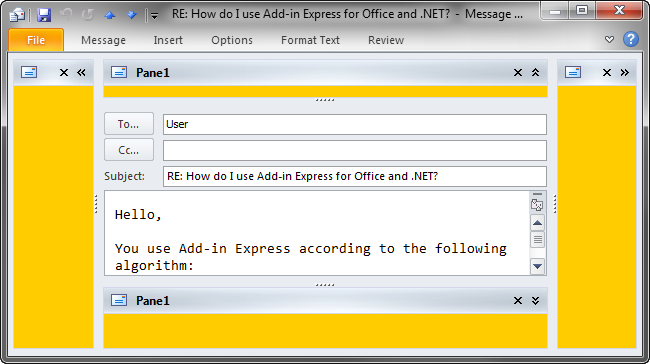Click the Subject: label
The width and height of the screenshot is (650, 364).
pyautogui.click(x=124, y=176)
